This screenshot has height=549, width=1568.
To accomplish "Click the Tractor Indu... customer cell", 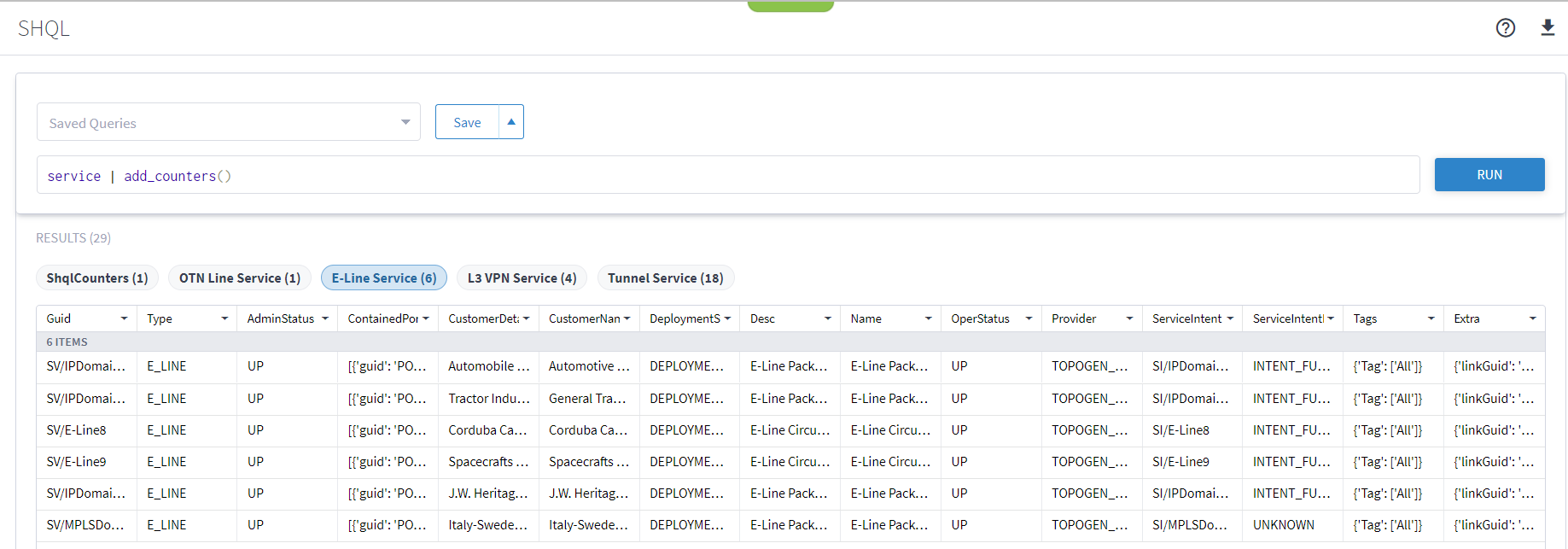I will coord(488,399).
